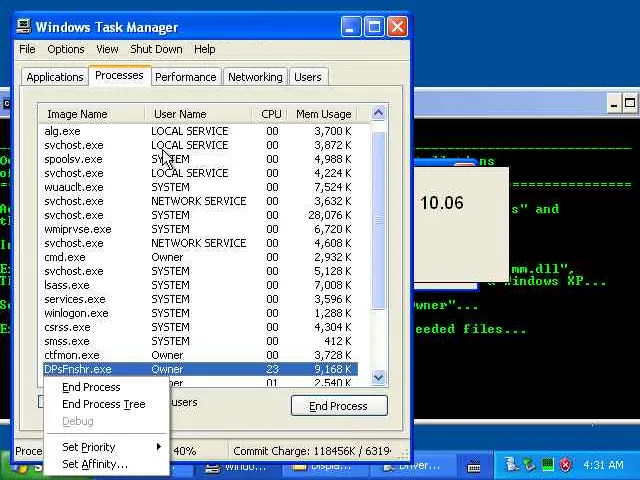Choose Set Affinity... in the context menu

107,464
